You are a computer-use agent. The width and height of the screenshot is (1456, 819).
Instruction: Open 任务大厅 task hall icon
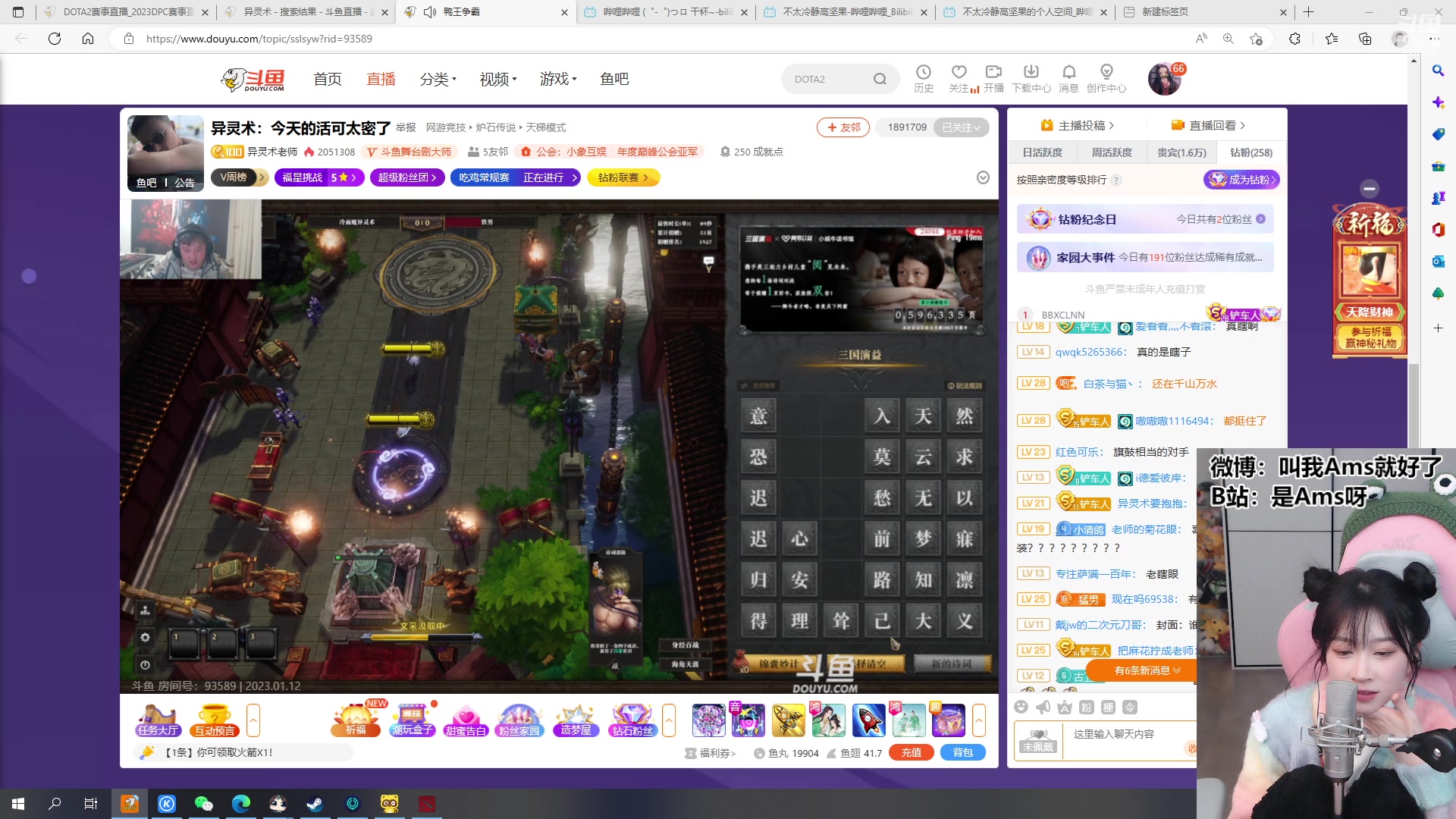coord(158,720)
